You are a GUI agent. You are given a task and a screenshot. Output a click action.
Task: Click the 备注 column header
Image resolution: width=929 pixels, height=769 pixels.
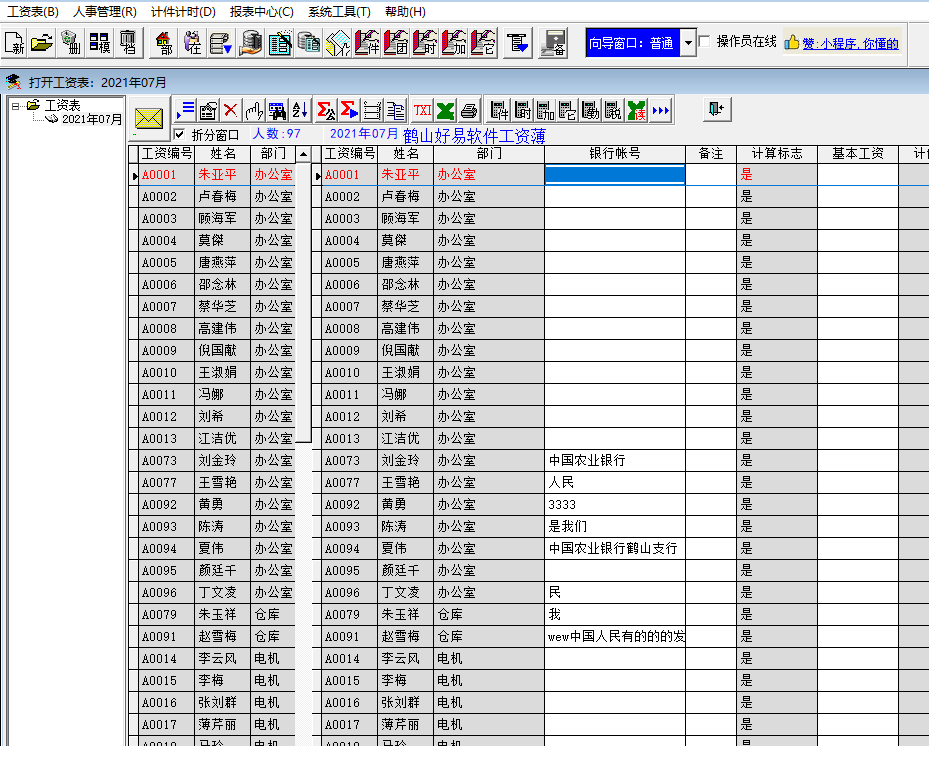point(711,154)
